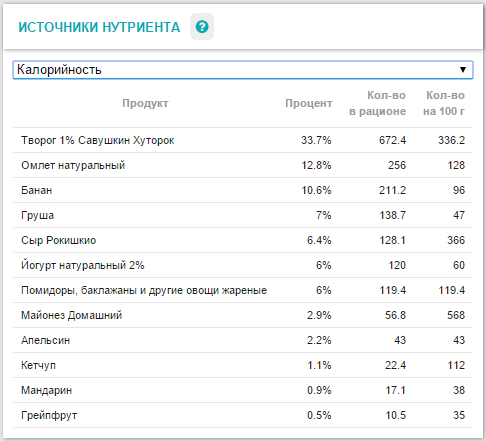Select the Банан product row
This screenshot has width=486, height=441.
(243, 190)
